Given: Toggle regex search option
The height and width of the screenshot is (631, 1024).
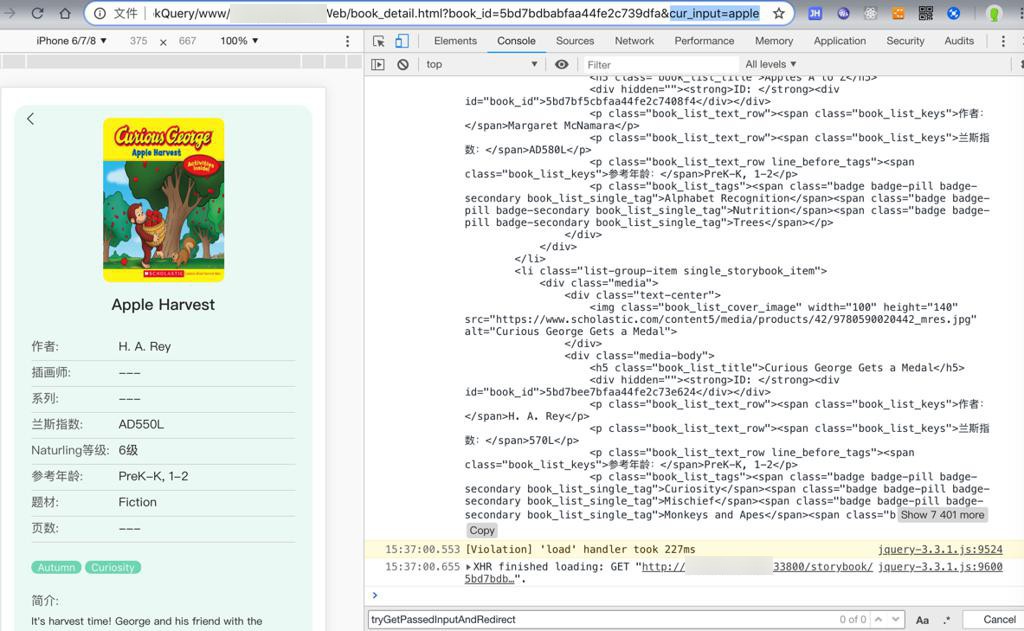Looking at the screenshot, I should click(947, 620).
